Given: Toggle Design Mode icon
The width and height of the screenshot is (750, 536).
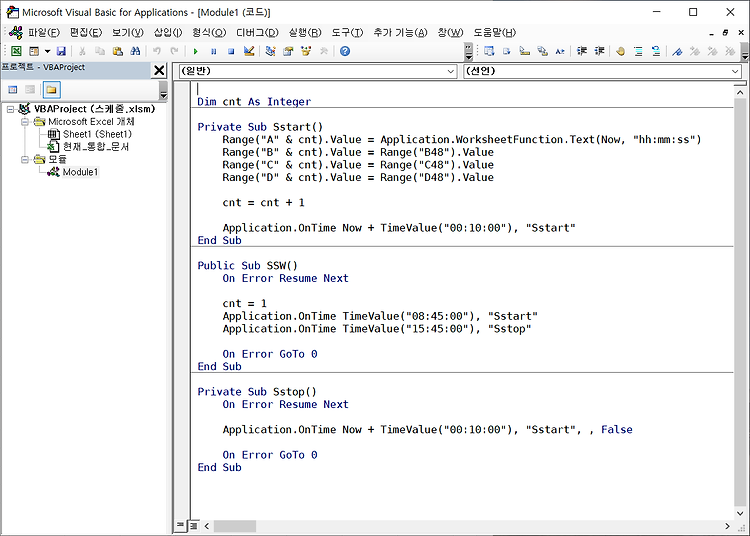Looking at the screenshot, I should click(x=249, y=51).
